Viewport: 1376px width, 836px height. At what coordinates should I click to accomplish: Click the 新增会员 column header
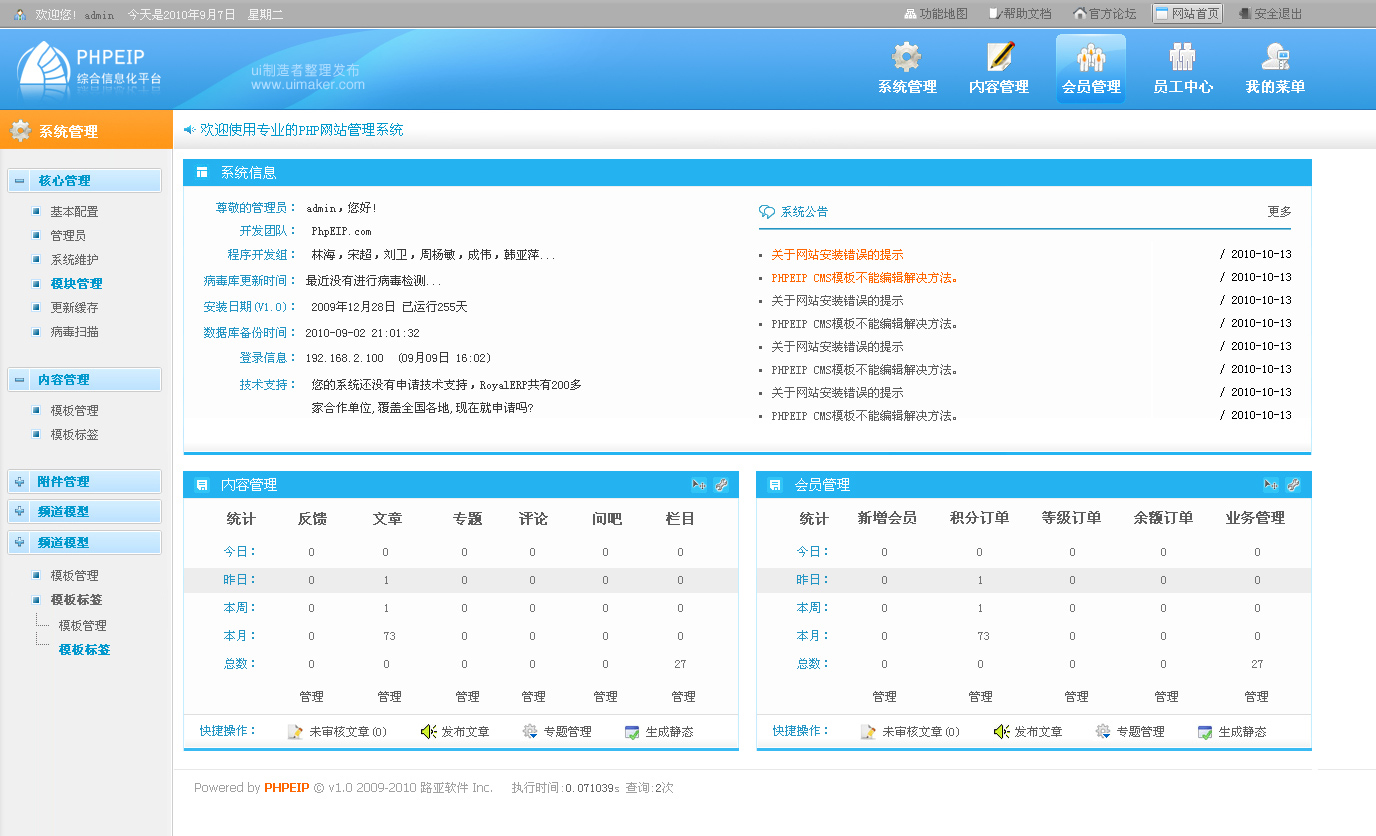[887, 518]
